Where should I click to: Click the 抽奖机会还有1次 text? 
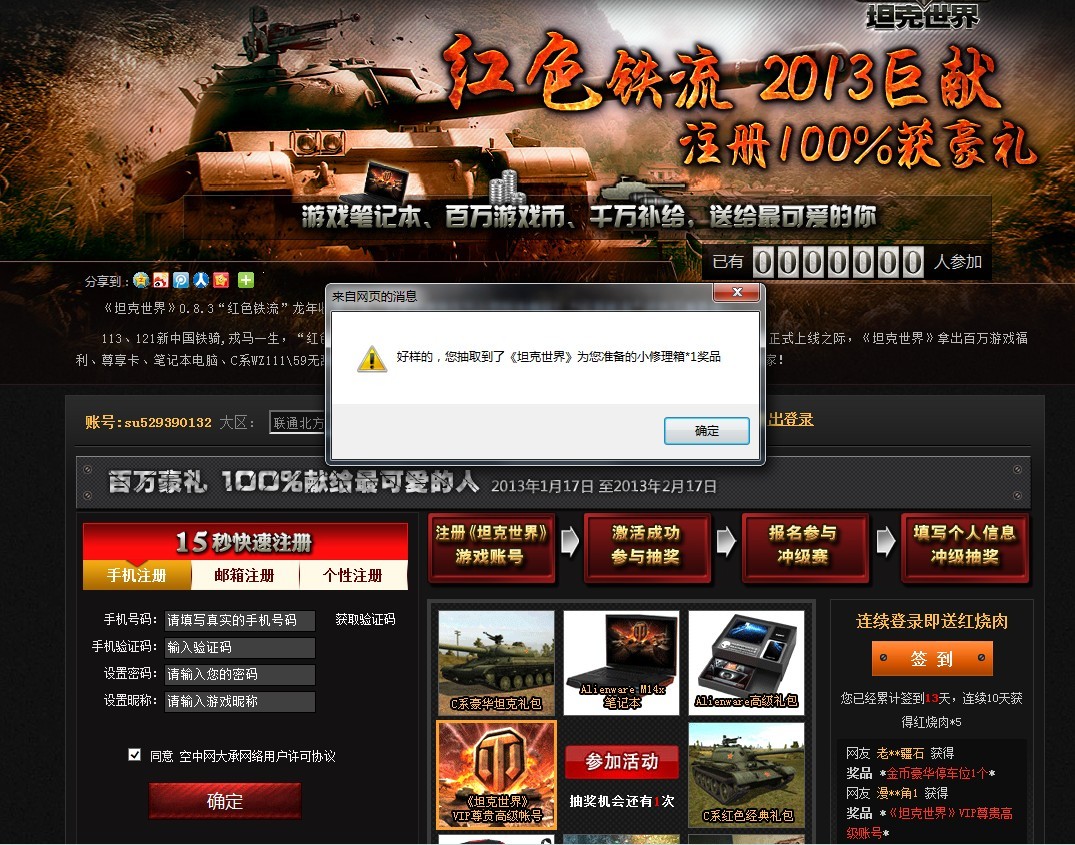tap(622, 801)
